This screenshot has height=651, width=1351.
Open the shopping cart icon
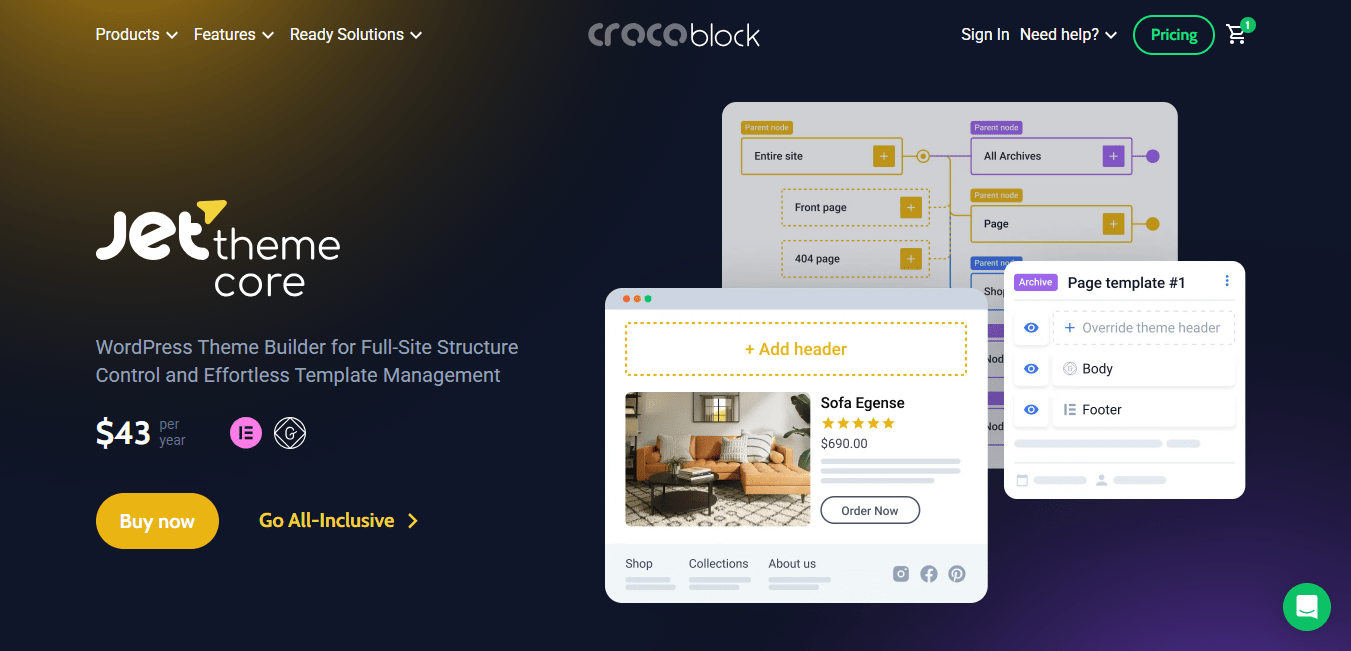(x=1237, y=35)
